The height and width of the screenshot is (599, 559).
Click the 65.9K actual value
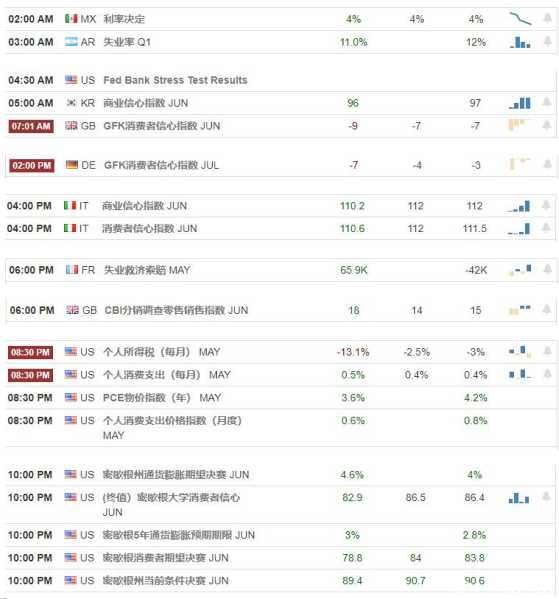pyautogui.click(x=354, y=270)
